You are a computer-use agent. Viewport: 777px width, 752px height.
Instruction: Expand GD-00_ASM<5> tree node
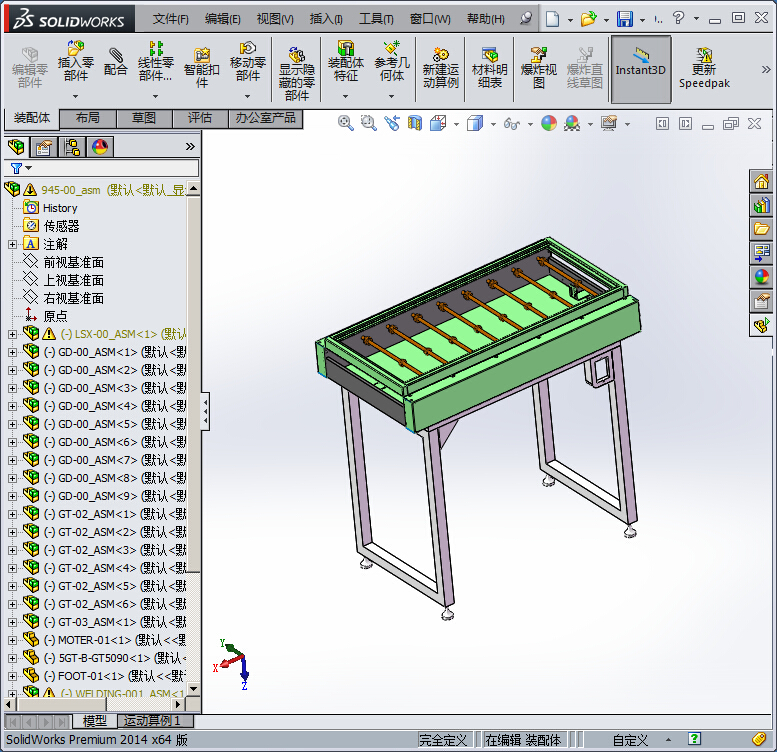pos(12,424)
